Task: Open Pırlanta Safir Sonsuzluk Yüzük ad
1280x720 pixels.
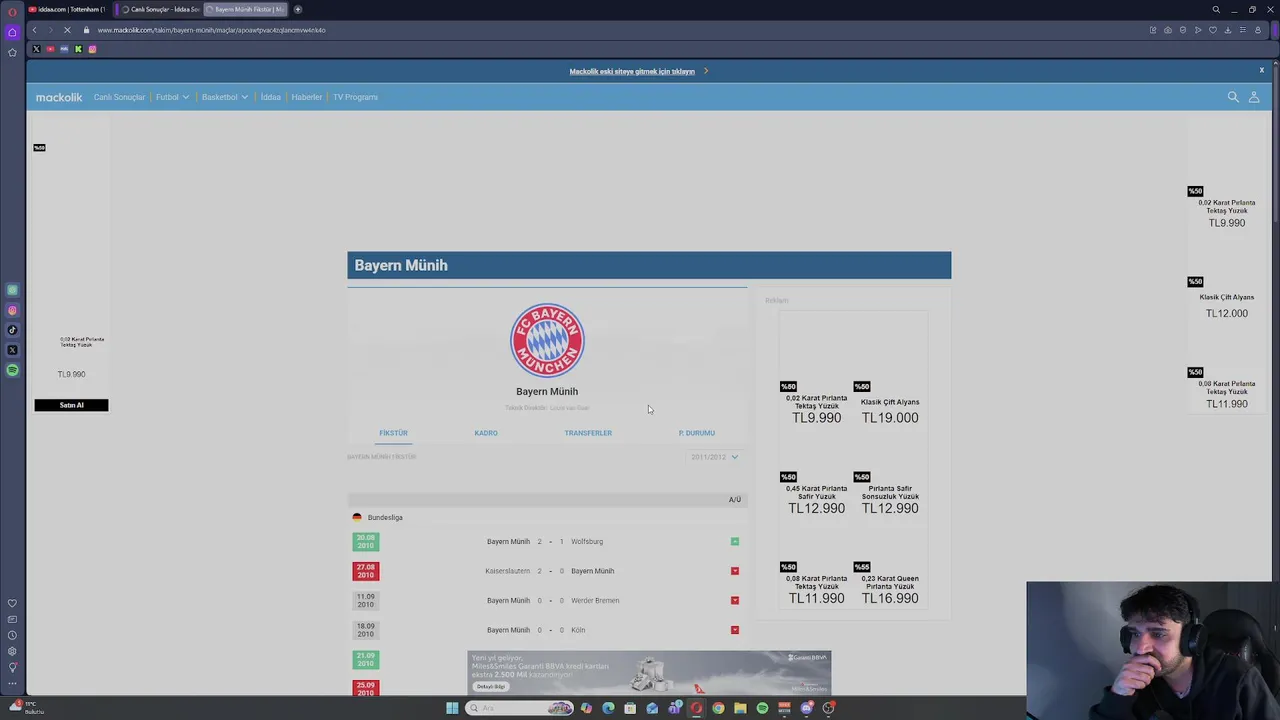Action: tap(890, 494)
